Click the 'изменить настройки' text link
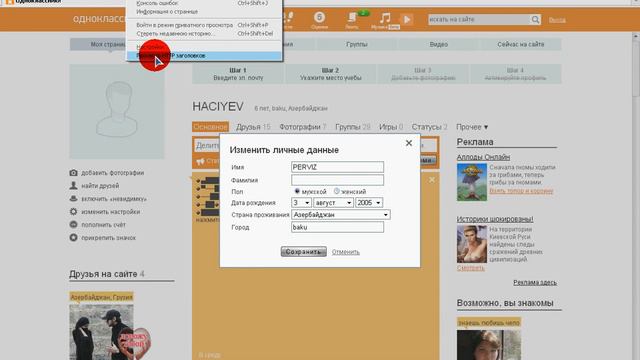 (111, 211)
